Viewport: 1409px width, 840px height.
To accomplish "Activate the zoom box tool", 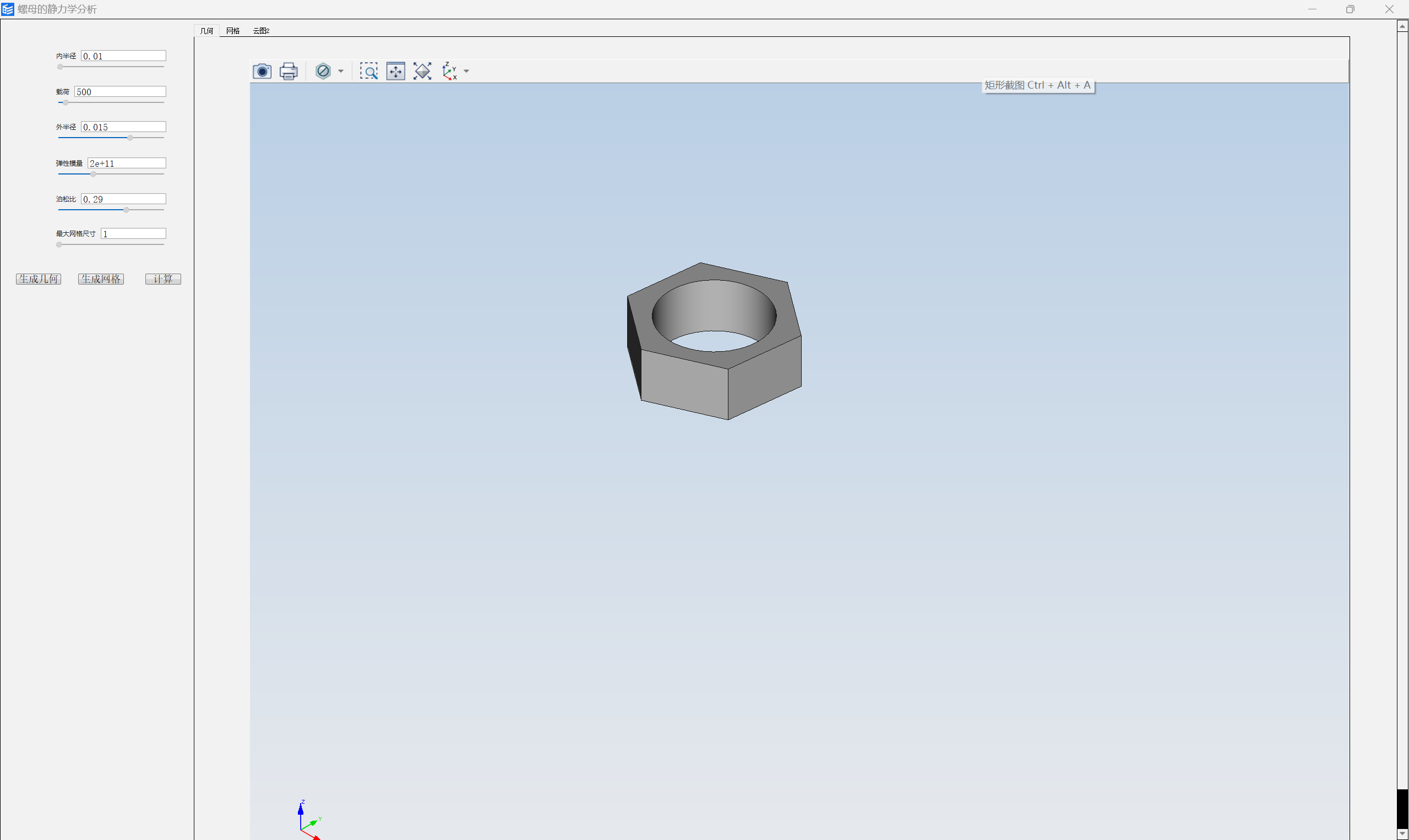I will coord(369,72).
